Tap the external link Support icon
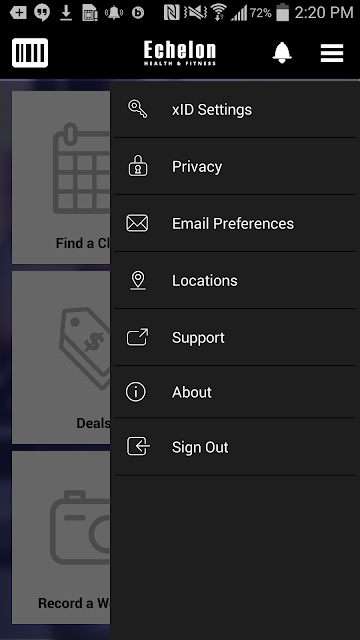The height and width of the screenshot is (640, 360). click(x=137, y=337)
